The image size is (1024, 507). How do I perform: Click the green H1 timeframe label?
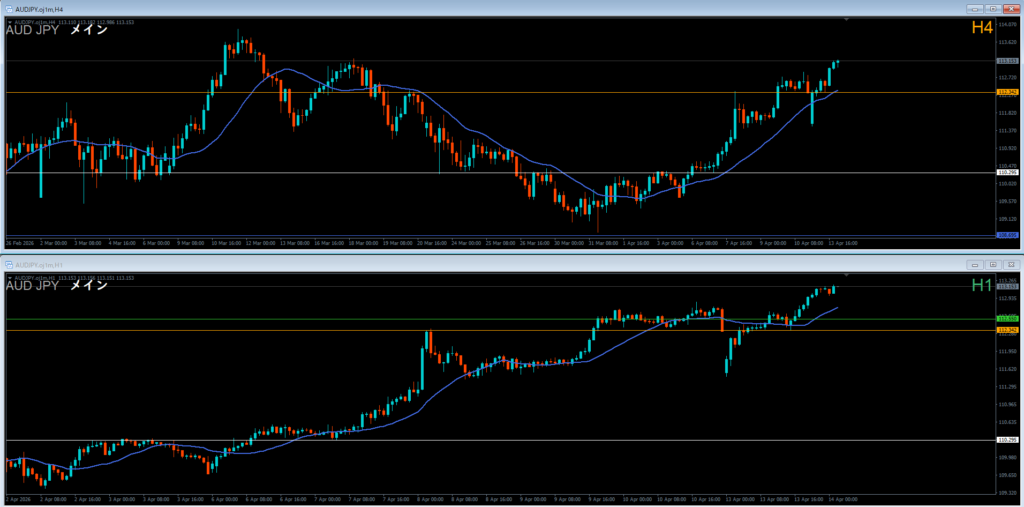coord(981,286)
